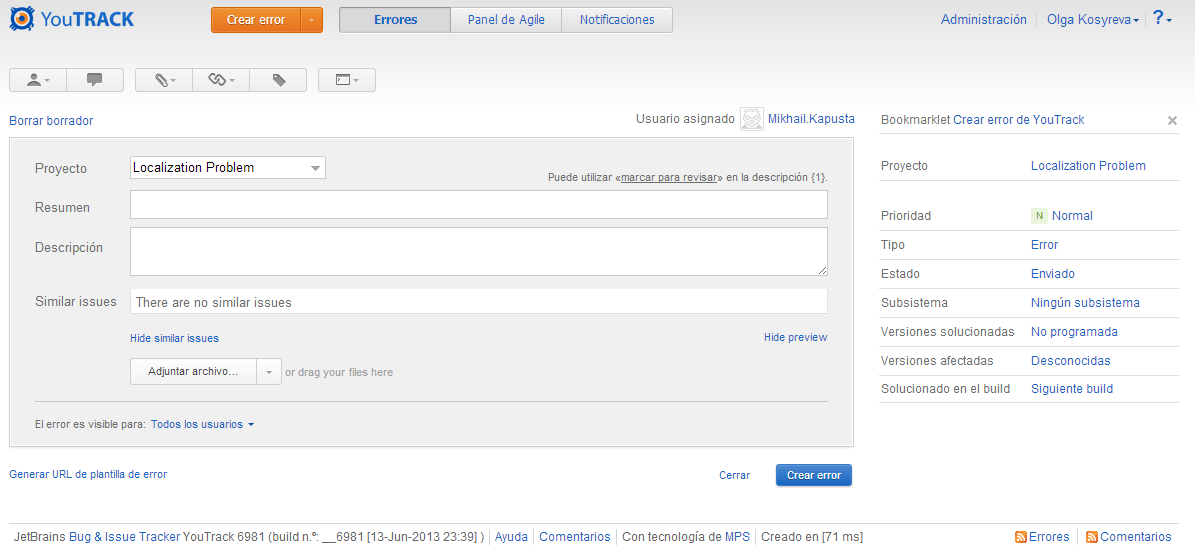Click Errores feed text link
The image size is (1195, 558).
pyautogui.click(x=1049, y=537)
